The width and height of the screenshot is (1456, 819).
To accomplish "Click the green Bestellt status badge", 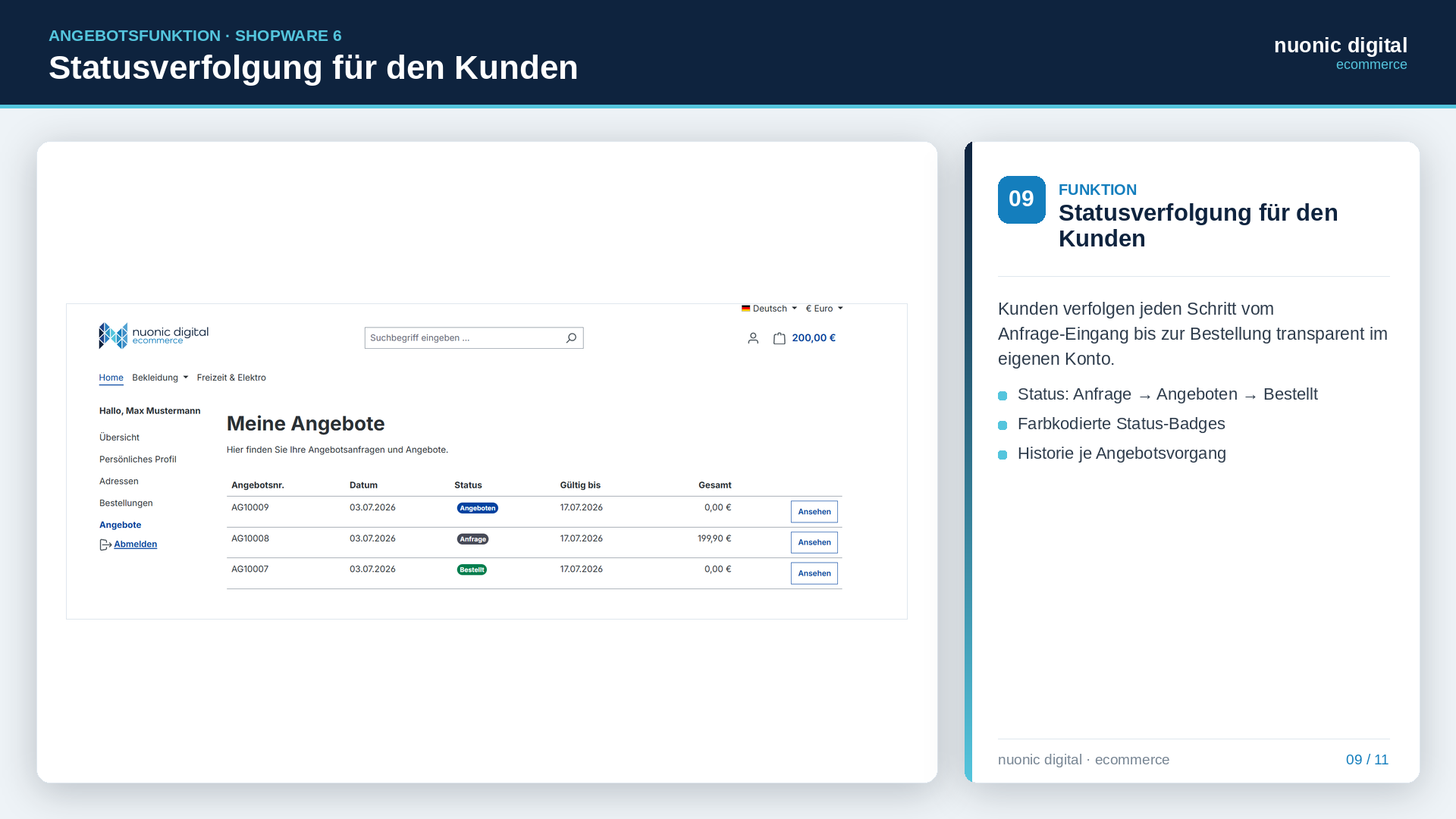I will tap(472, 570).
